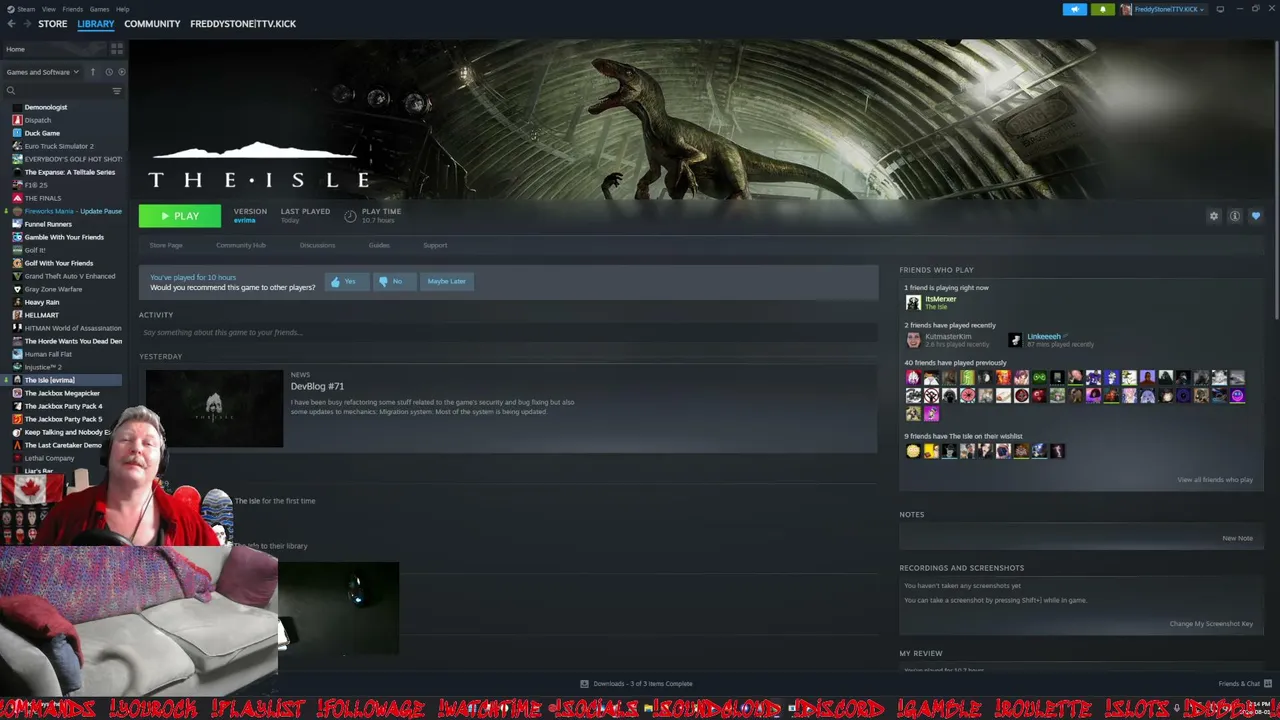
Task: Create a New Note
Action: (1237, 538)
